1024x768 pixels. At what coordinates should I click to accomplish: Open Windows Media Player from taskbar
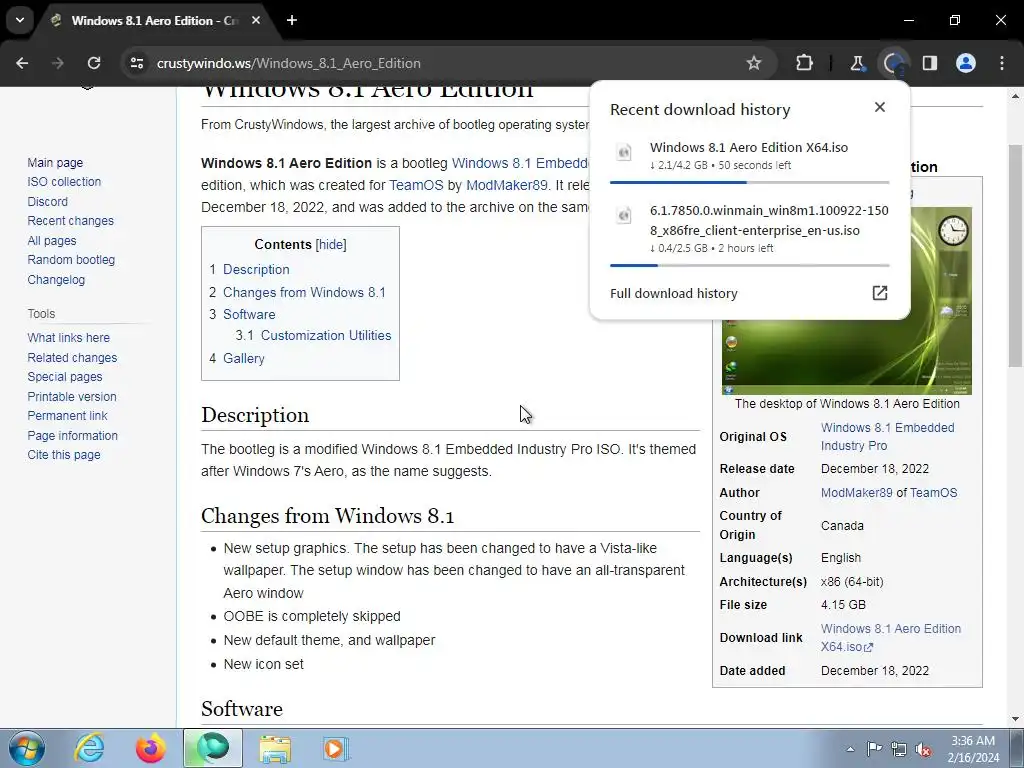336,748
